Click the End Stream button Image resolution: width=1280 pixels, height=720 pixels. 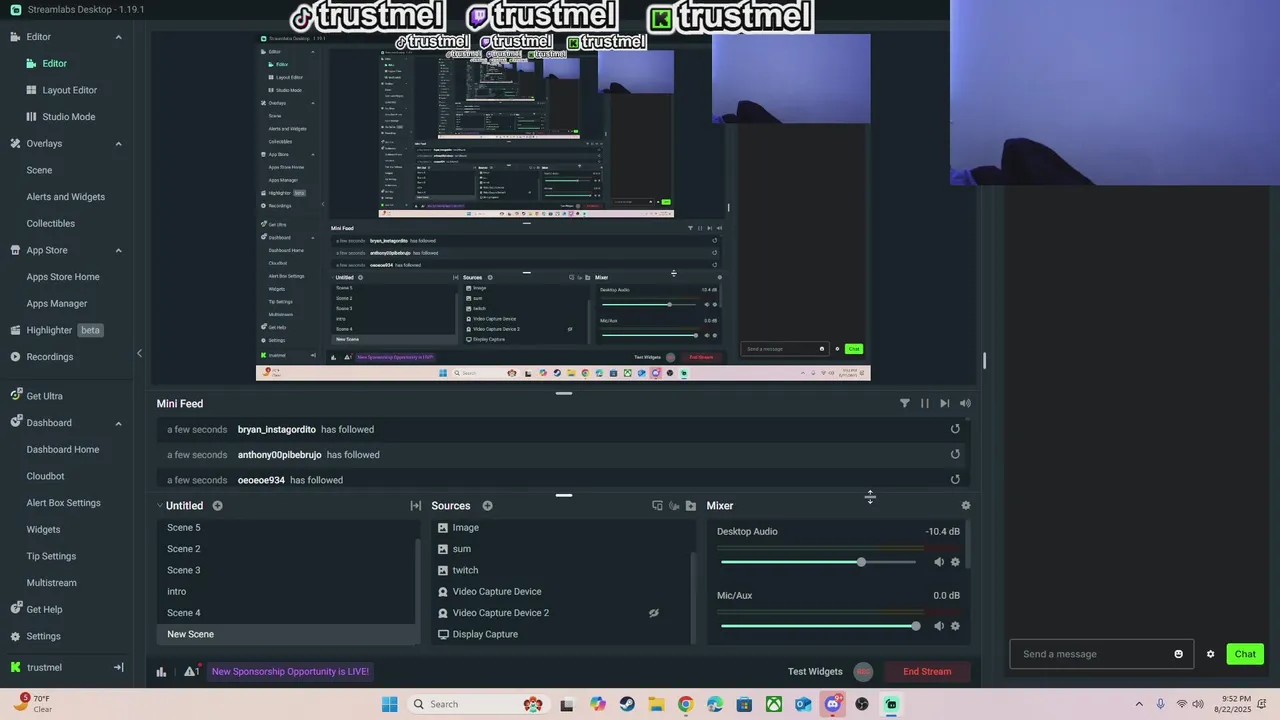click(x=927, y=672)
